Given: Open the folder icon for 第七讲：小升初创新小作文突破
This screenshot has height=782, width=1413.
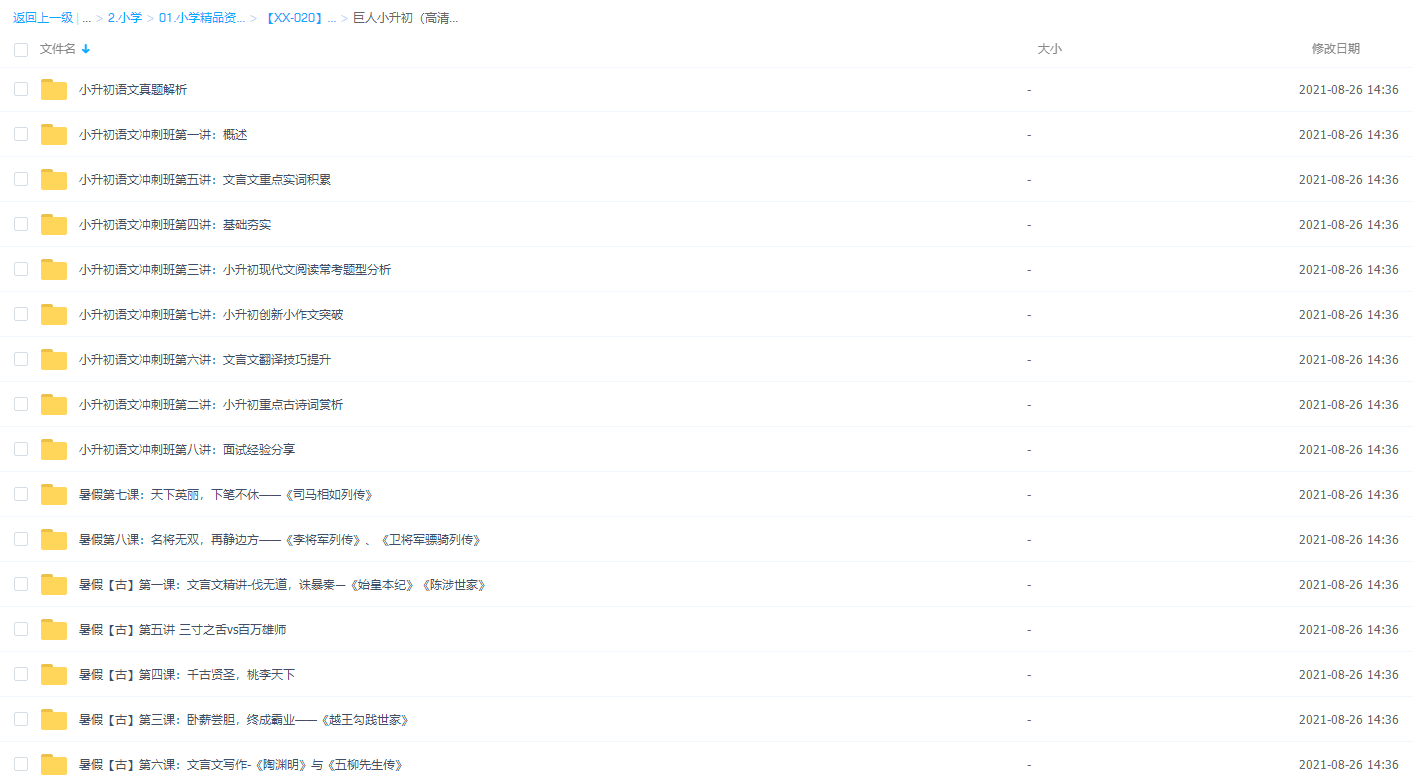Looking at the screenshot, I should 53,314.
